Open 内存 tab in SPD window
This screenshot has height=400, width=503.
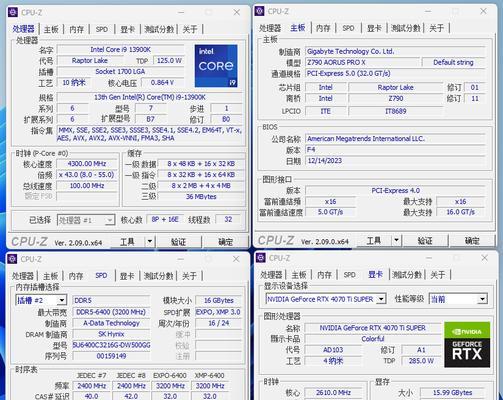[x=76, y=276]
